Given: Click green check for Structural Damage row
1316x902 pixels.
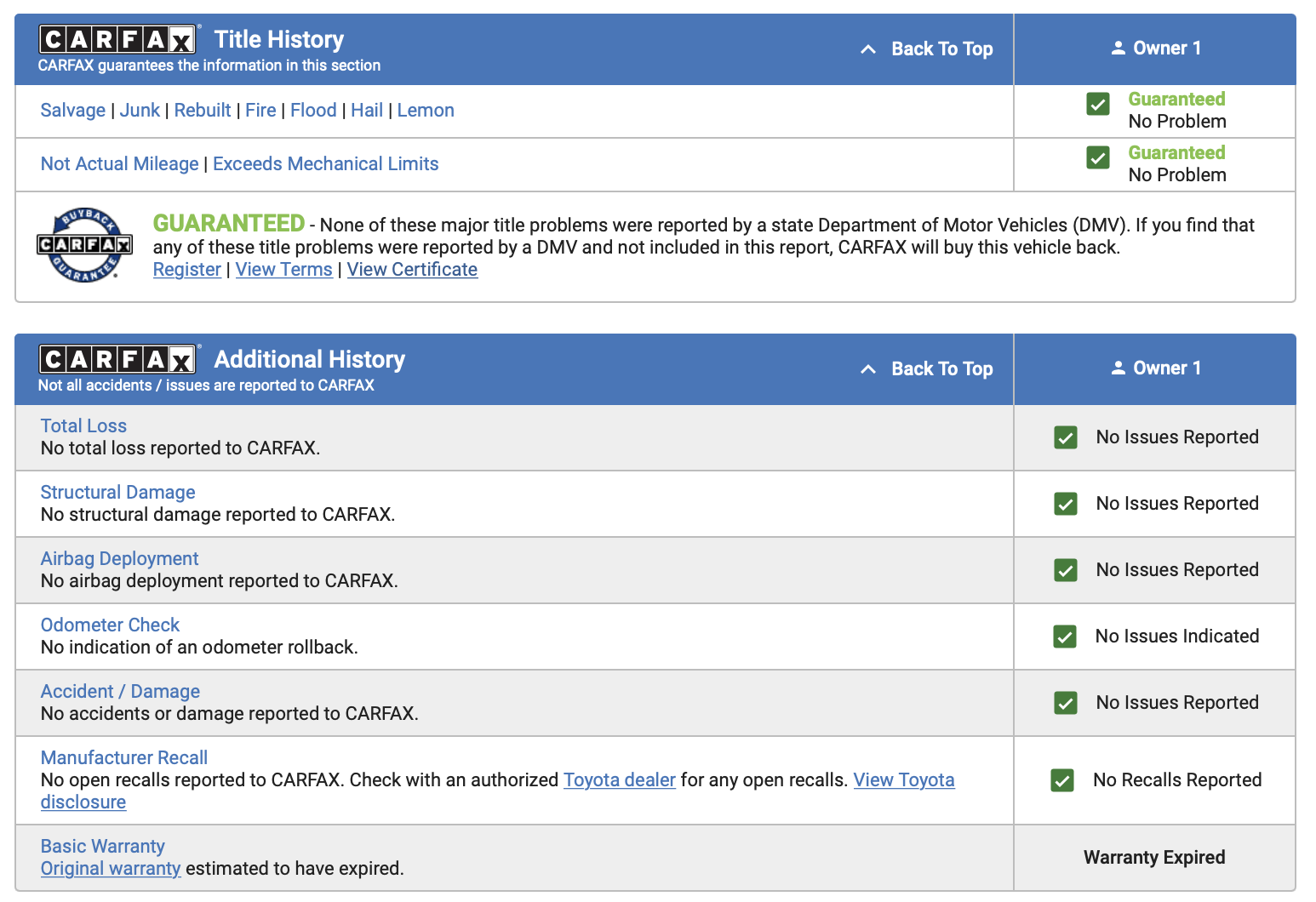Looking at the screenshot, I should 1066,504.
